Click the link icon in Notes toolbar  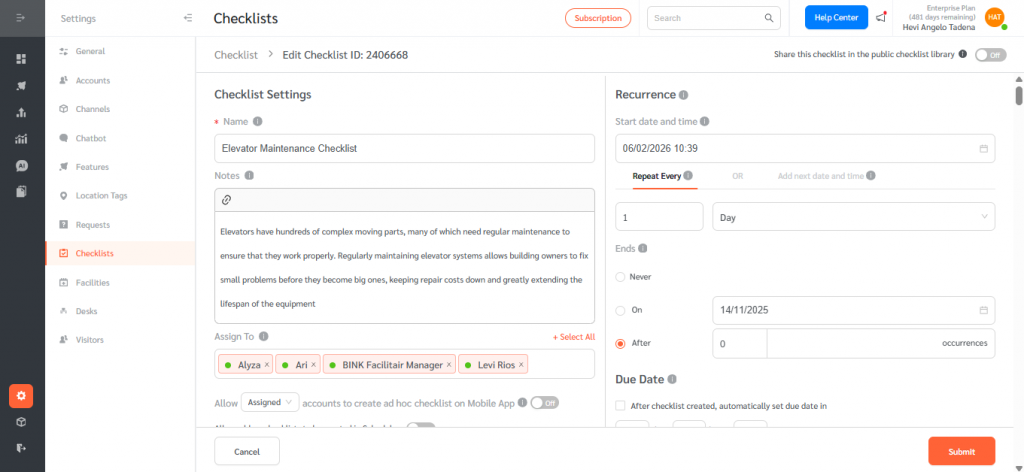tap(226, 200)
